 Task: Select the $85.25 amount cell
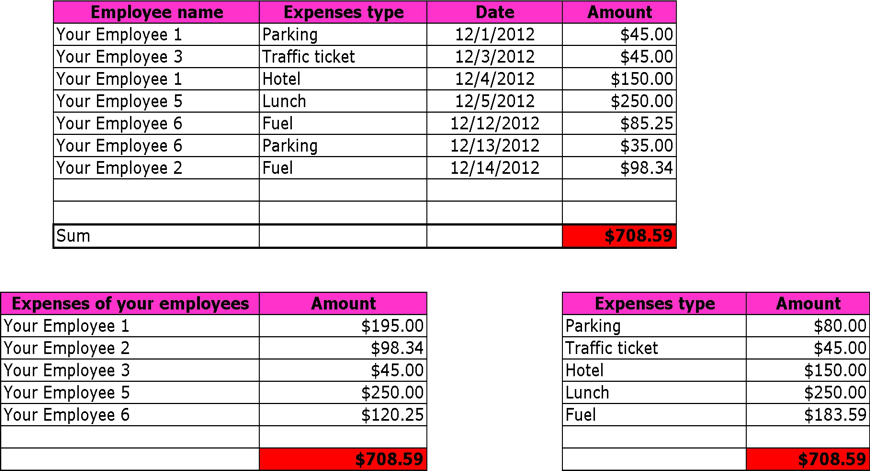[619, 124]
